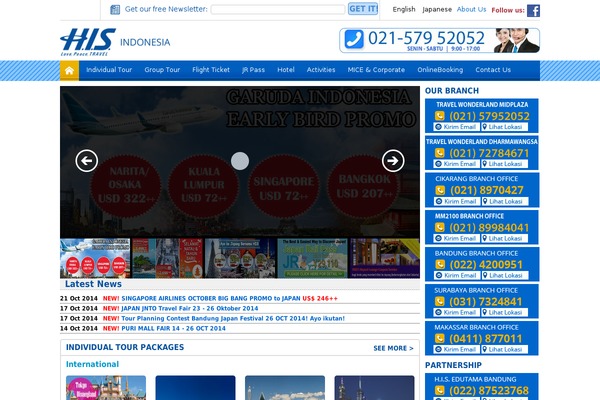The image size is (600, 400).
Task: View location of MM2100 Branch Office
Action: 504,238
